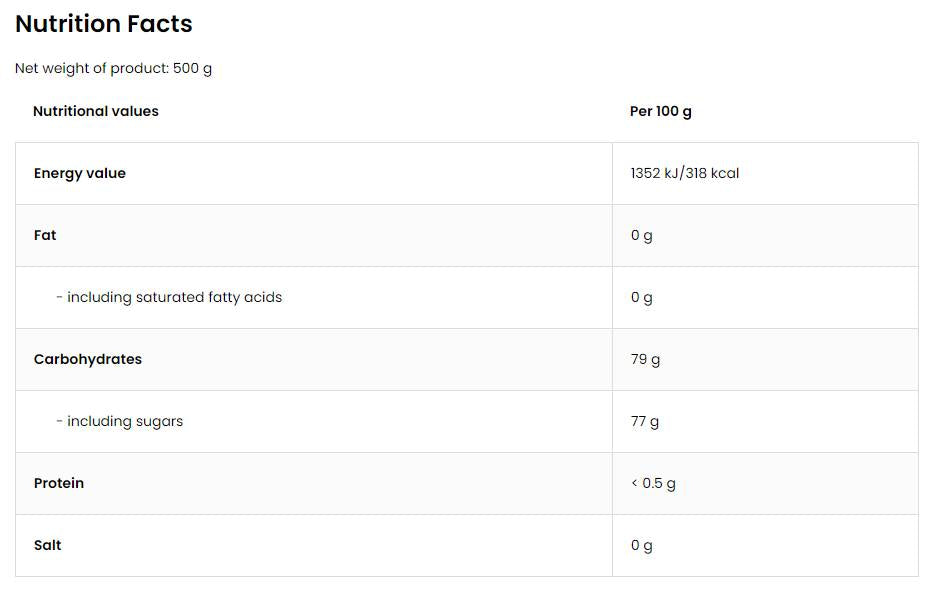Viewport: 936px width, 591px height.
Task: Click the Protein row label
Action: (59, 483)
